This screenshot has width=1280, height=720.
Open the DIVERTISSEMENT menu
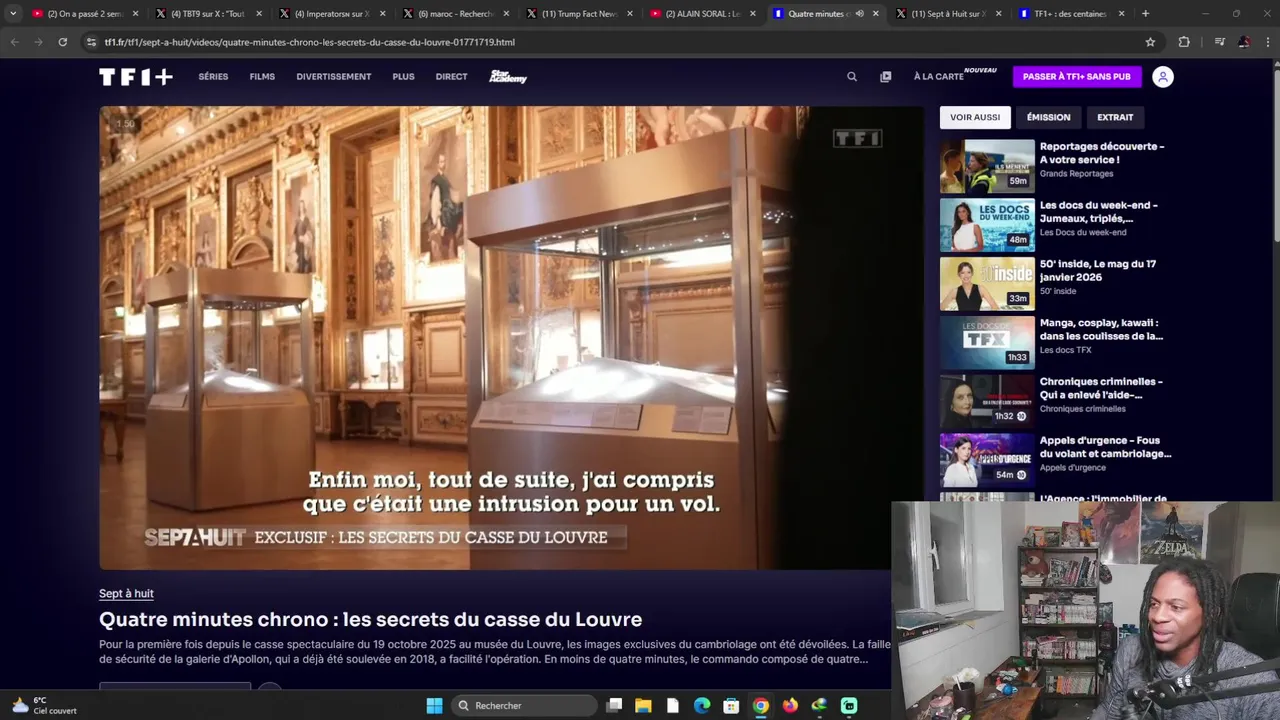333,77
